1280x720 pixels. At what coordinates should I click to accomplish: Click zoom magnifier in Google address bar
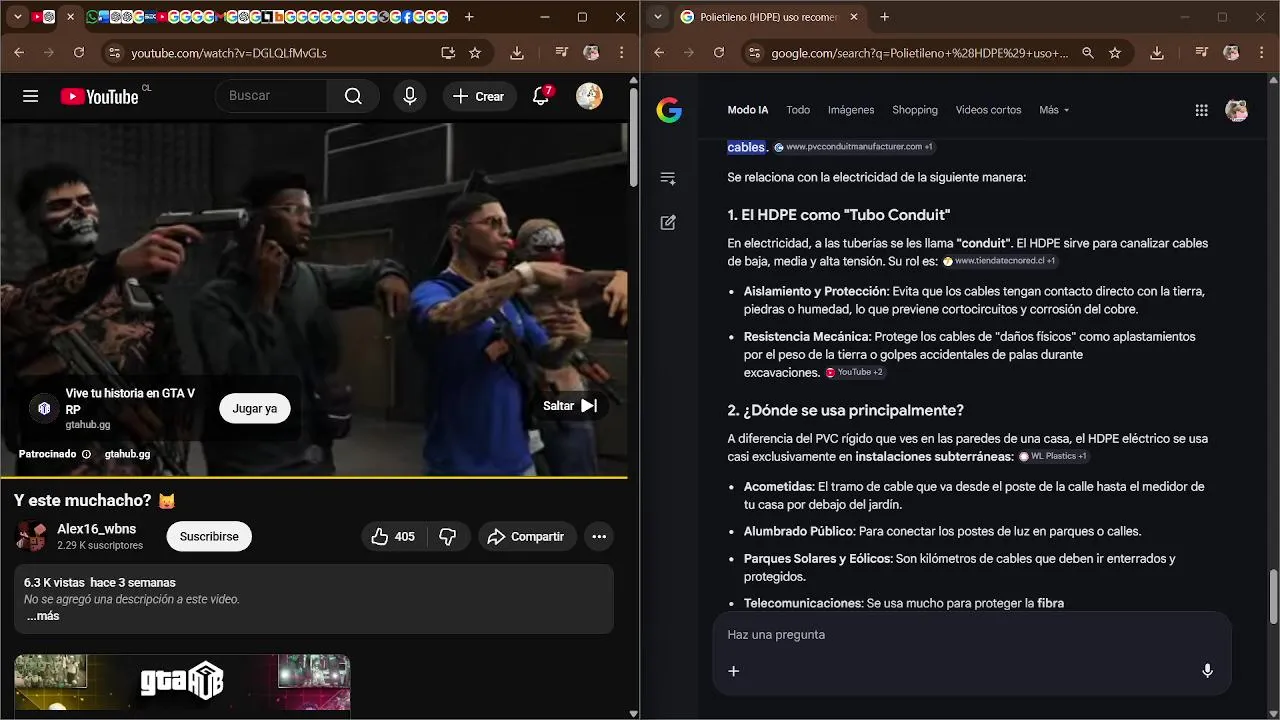[1088, 53]
